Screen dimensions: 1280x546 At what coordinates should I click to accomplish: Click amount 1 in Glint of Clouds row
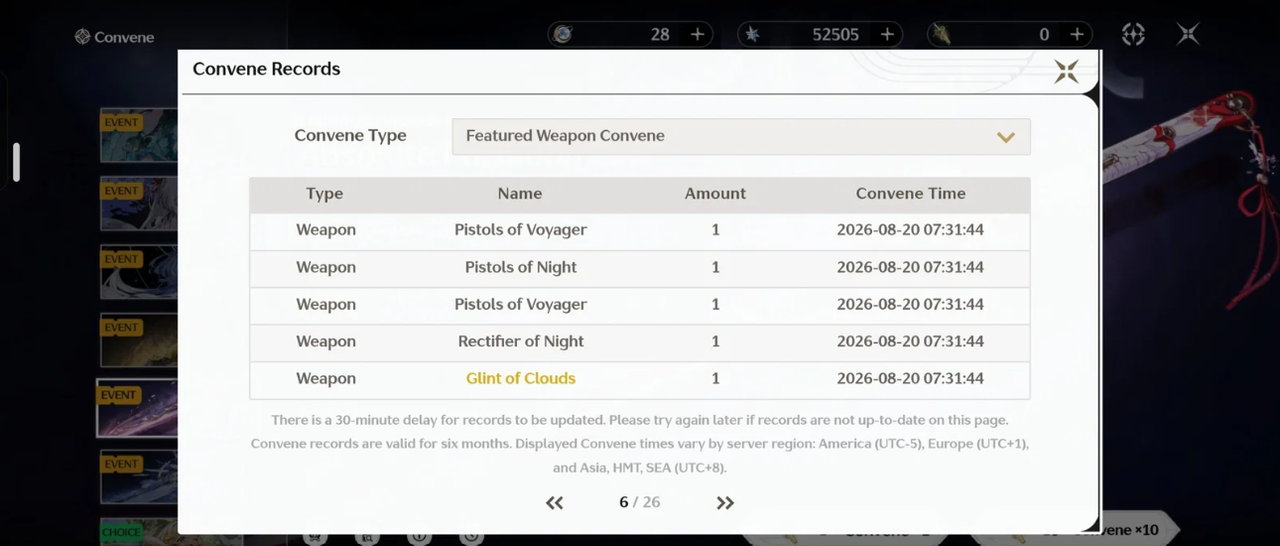716,378
